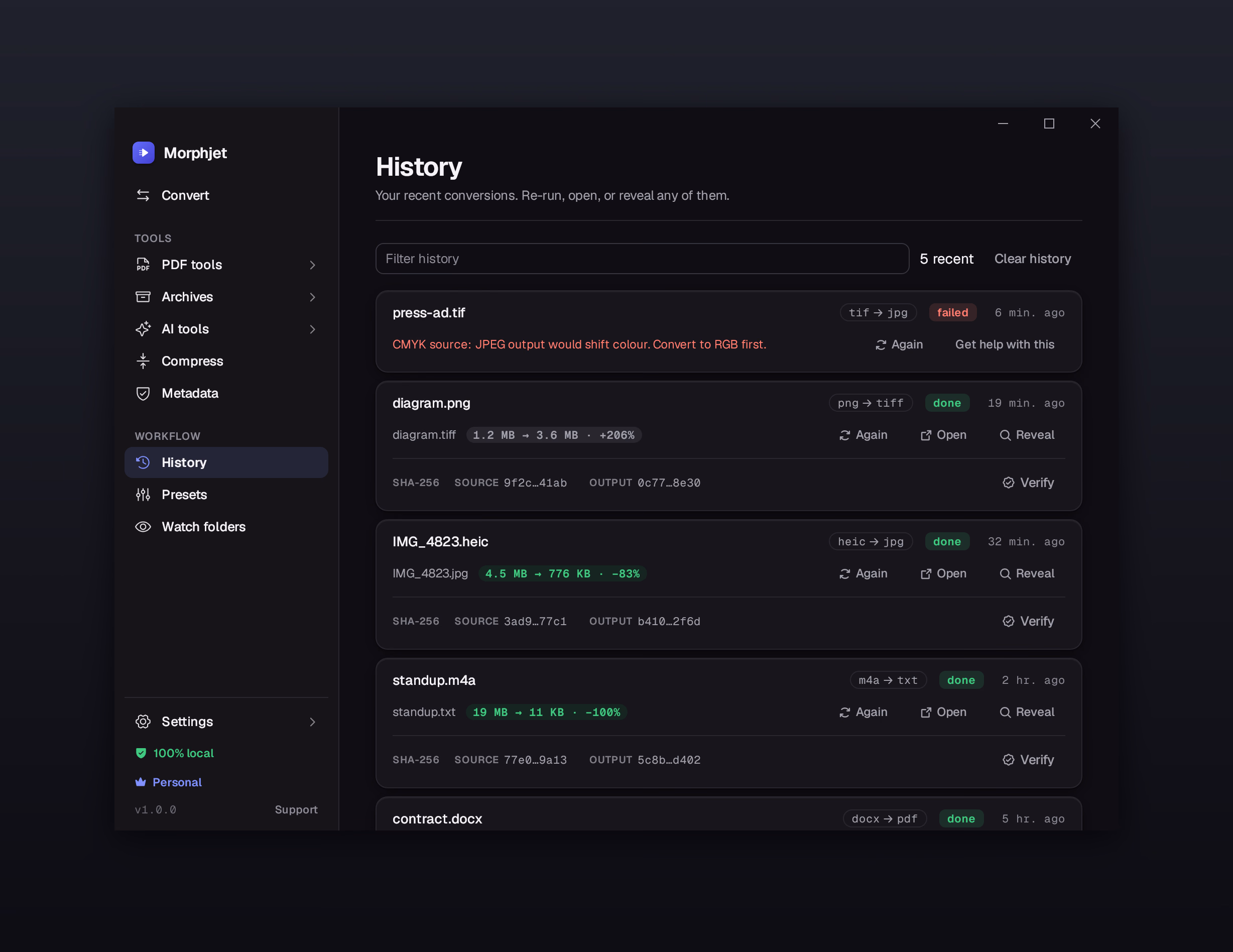Expand the Archives submenu arrow
This screenshot has height=952, width=1233.
click(312, 297)
